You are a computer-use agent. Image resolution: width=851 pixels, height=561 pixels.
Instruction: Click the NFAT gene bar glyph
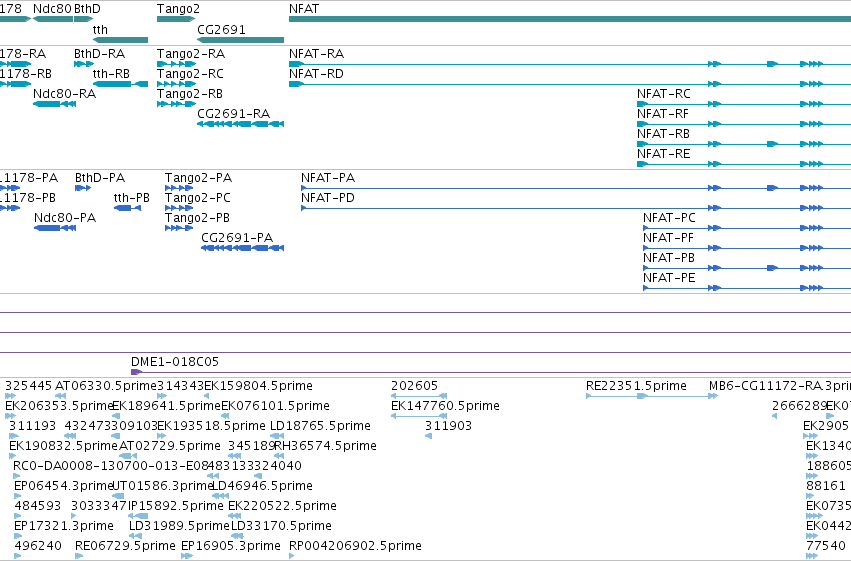click(570, 19)
